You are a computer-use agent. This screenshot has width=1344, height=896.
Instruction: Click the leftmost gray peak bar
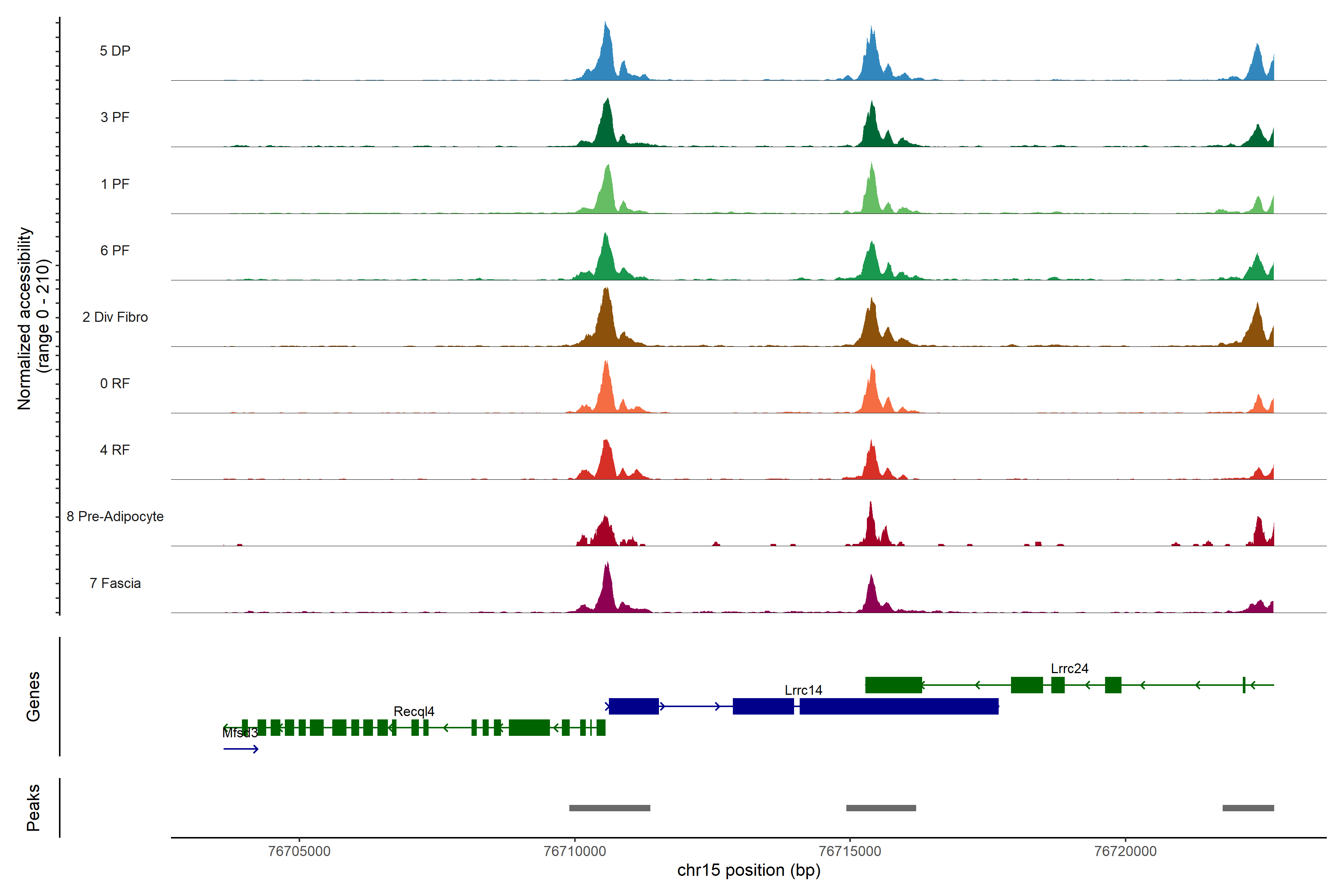tap(609, 808)
